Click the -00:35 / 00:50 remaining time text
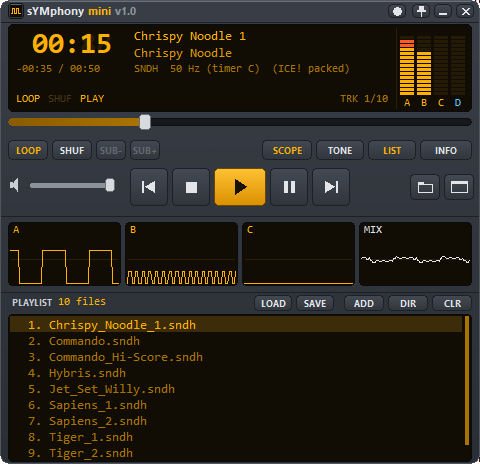Image resolution: width=480 pixels, height=464 pixels. [x=58, y=69]
